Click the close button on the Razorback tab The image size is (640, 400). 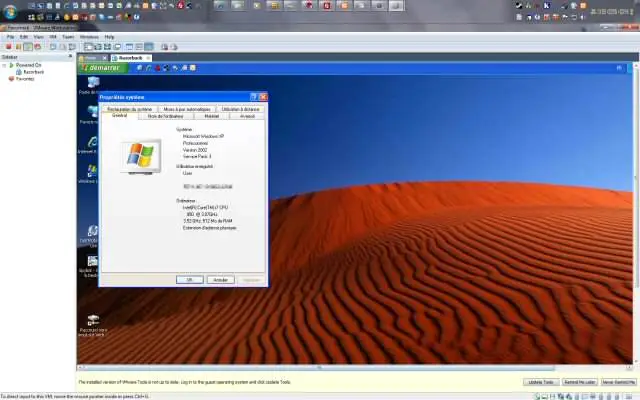click(148, 58)
